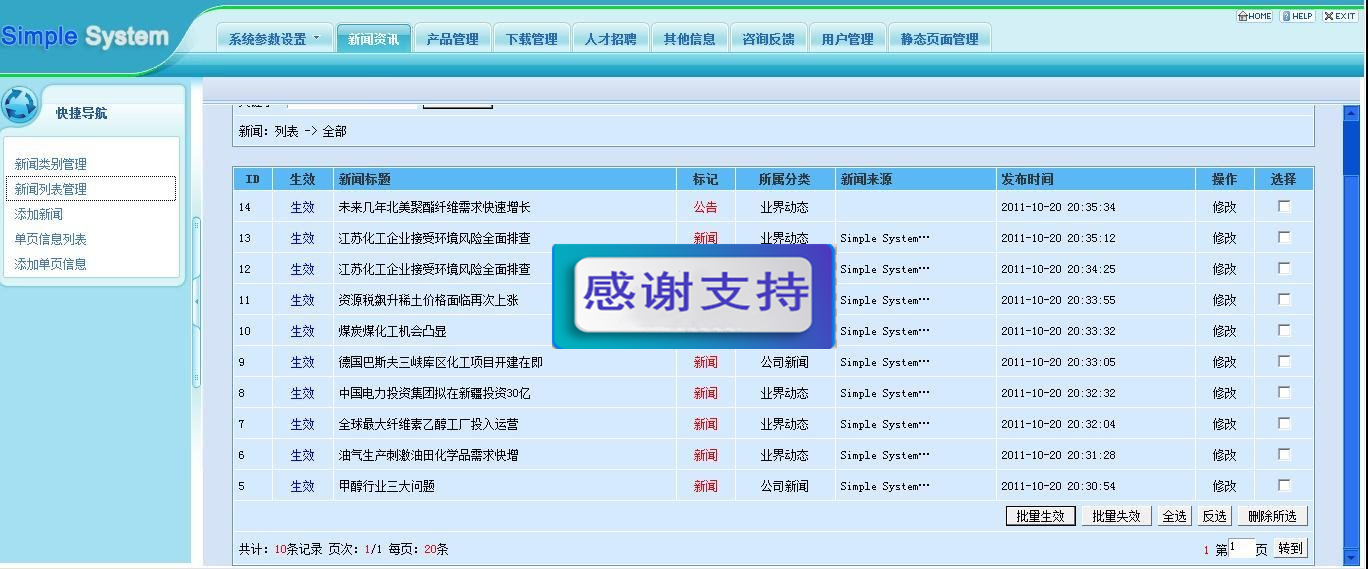Click the 批量失效 button
This screenshot has width=1368, height=569.
(x=1116, y=516)
